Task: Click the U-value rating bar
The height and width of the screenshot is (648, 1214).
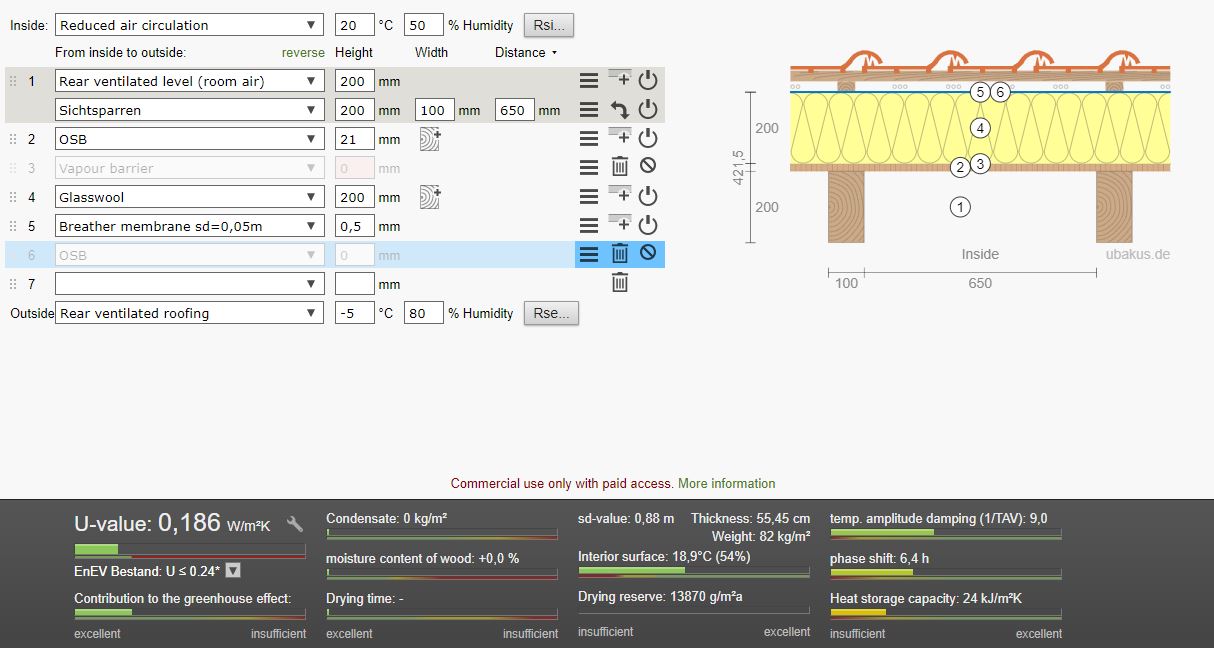Action: tap(190, 550)
